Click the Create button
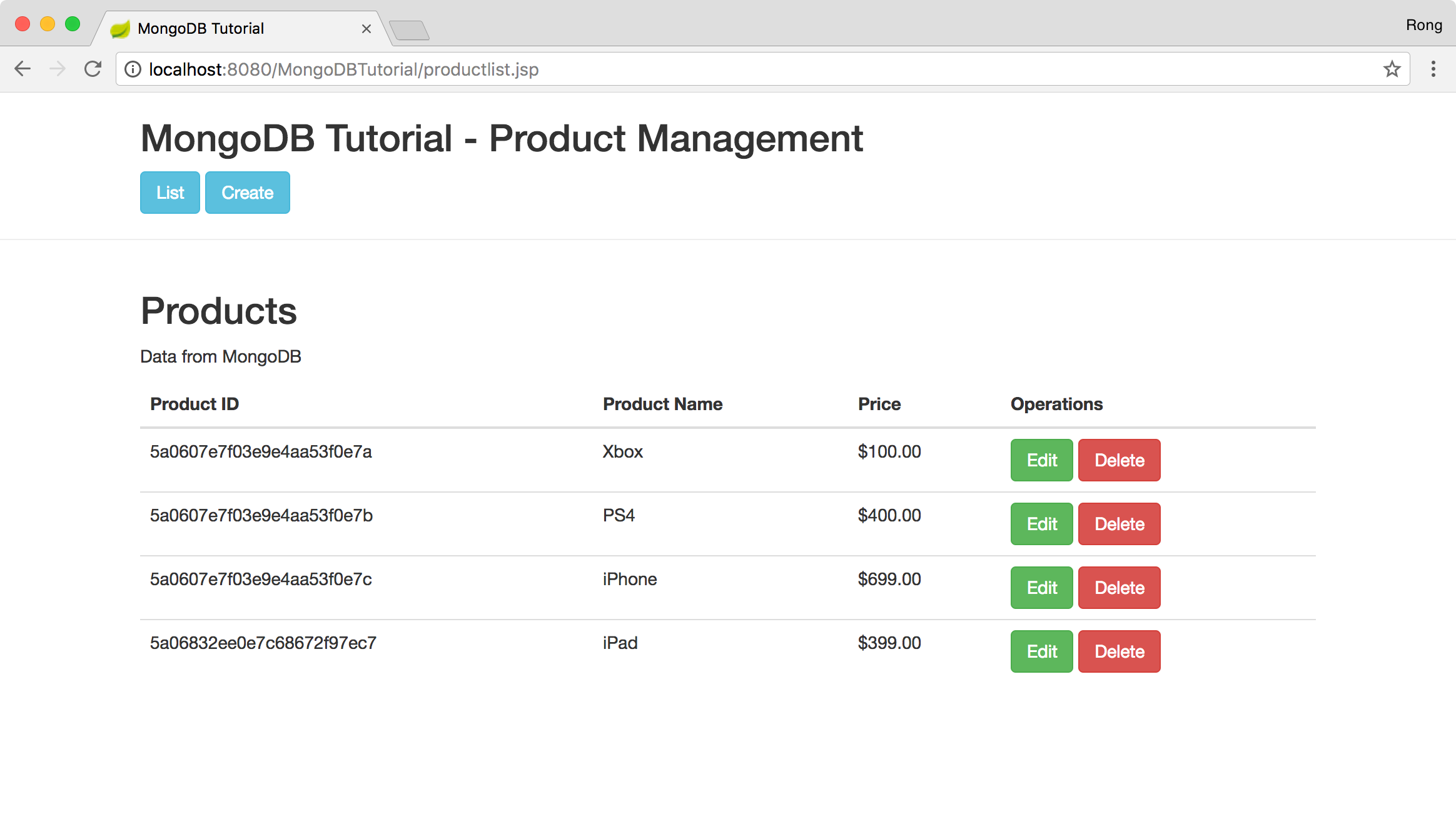 (x=248, y=193)
